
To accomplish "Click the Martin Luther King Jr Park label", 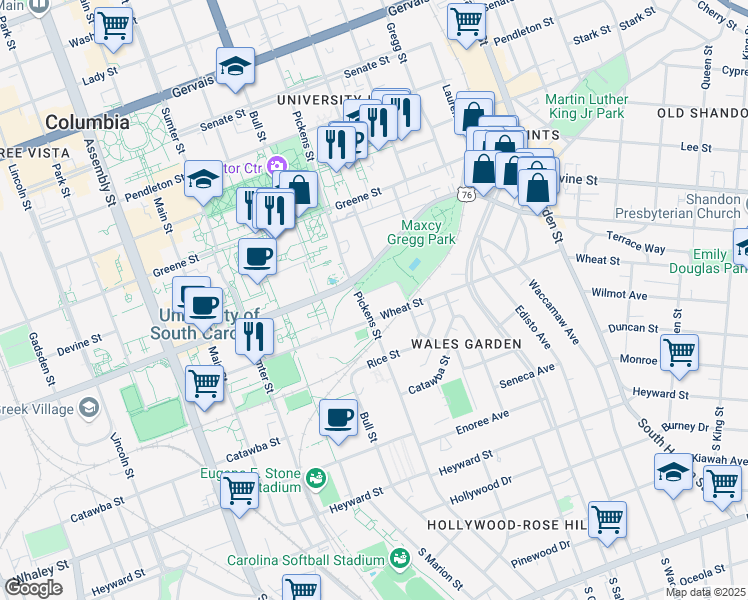I will pos(587,106).
